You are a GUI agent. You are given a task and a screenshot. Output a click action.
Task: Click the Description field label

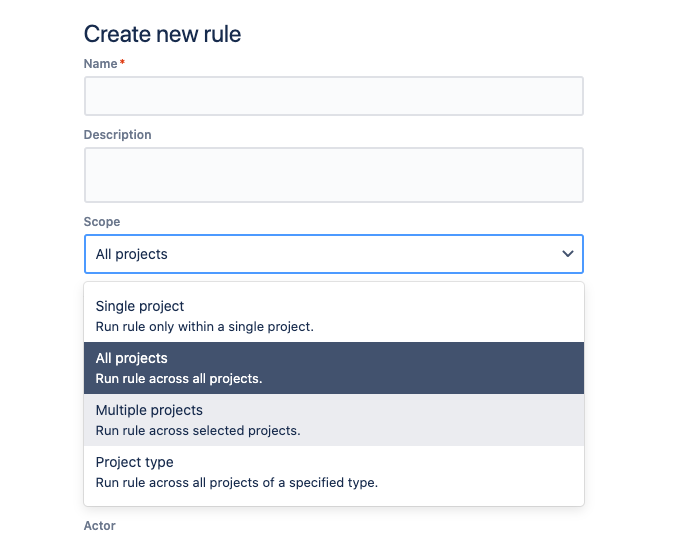tap(117, 135)
